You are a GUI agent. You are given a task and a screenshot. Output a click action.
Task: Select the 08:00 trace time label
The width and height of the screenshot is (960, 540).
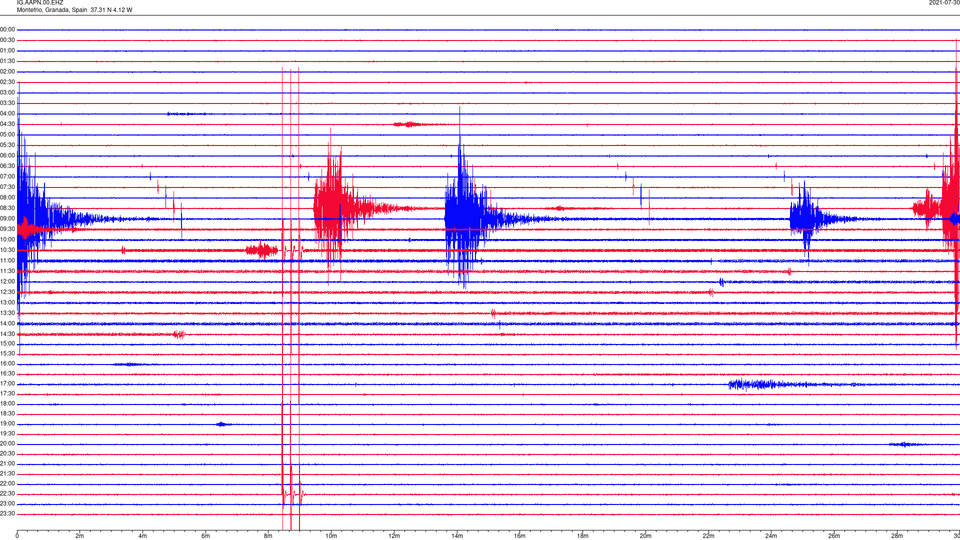pos(7,198)
